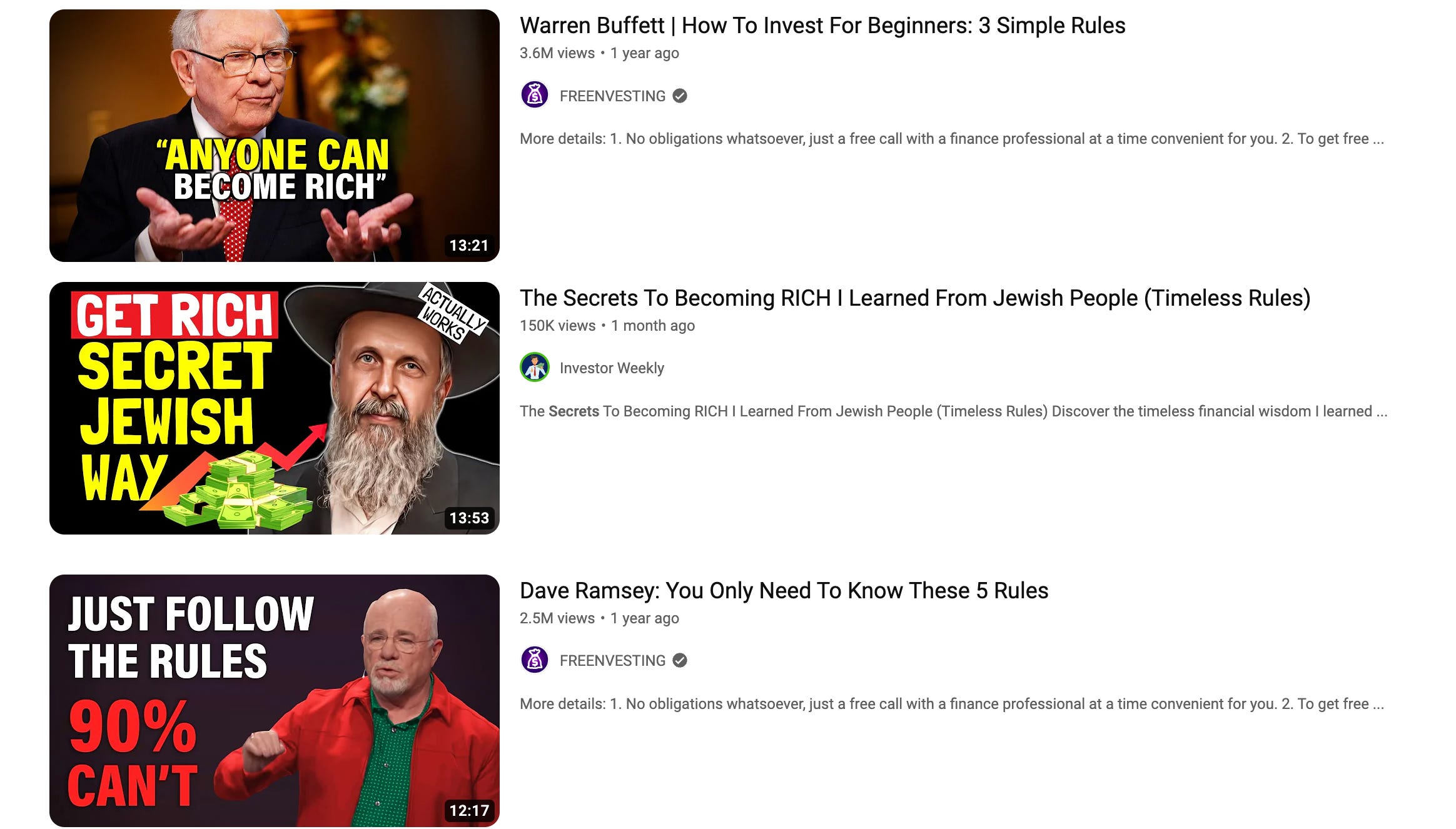
Task: Click the 13:53 duration badge on thumbnail
Action: tap(469, 518)
